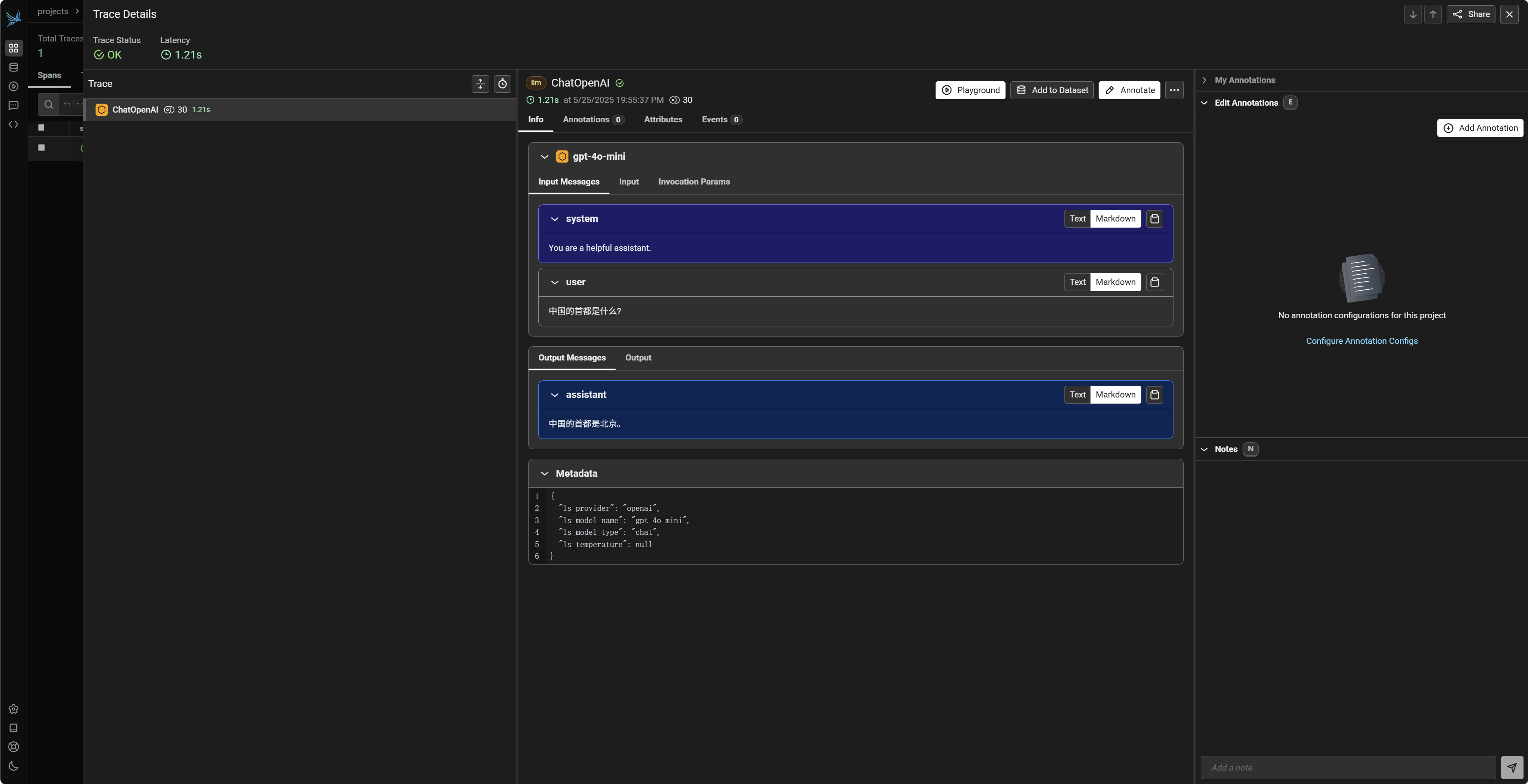
Task: Open datasets icon in left sidebar
Action: (14, 67)
